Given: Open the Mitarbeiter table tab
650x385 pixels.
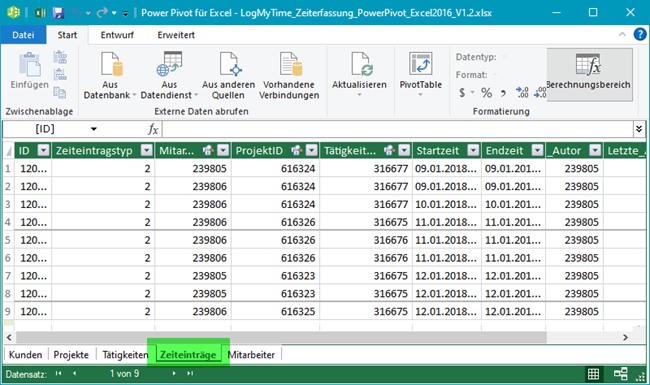Looking at the screenshot, I should click(x=251, y=355).
